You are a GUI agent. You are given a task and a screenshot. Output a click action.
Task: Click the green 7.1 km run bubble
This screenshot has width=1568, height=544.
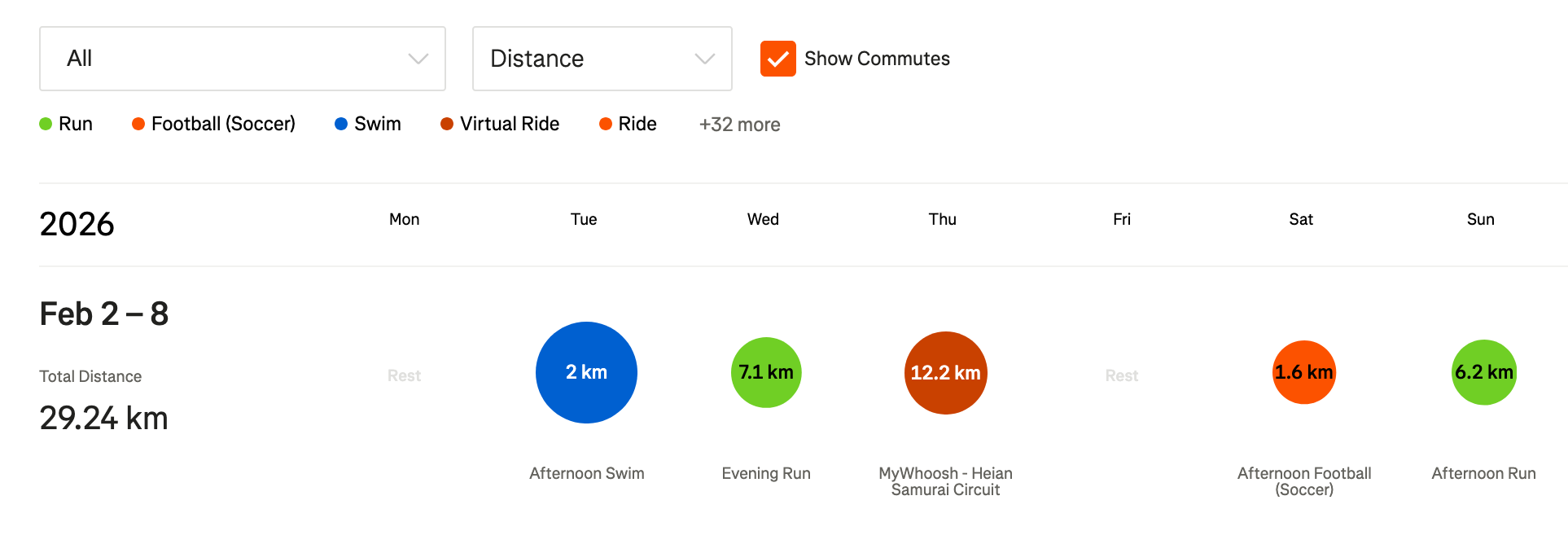point(766,372)
